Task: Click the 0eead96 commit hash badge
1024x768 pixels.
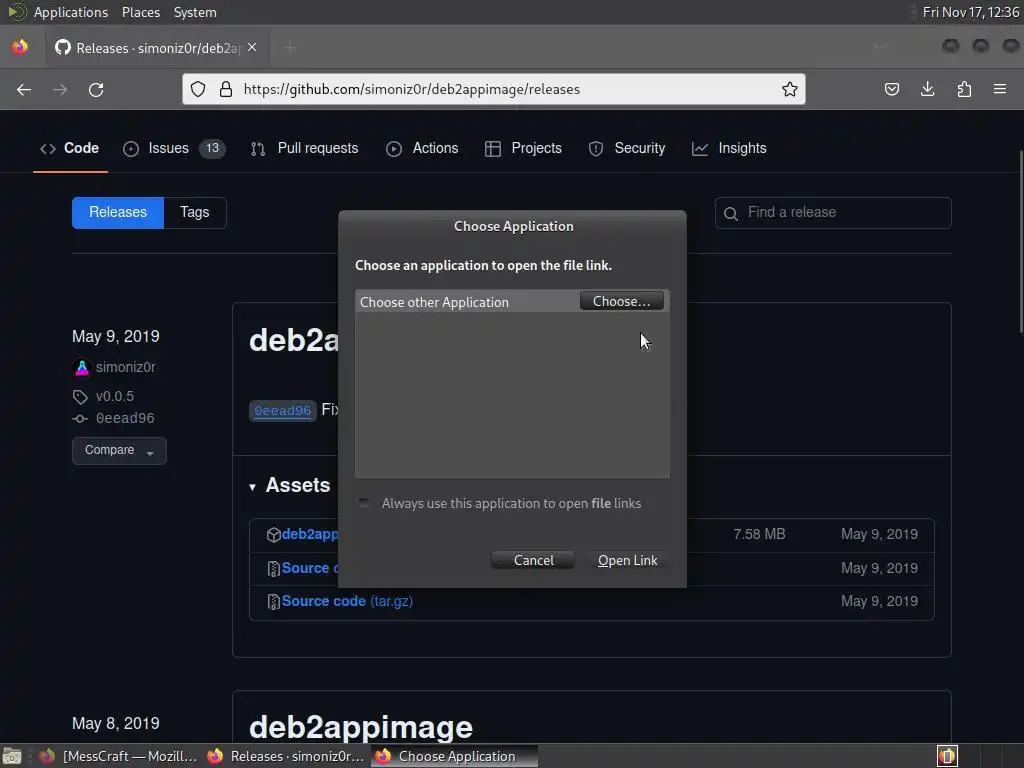Action: (283, 410)
